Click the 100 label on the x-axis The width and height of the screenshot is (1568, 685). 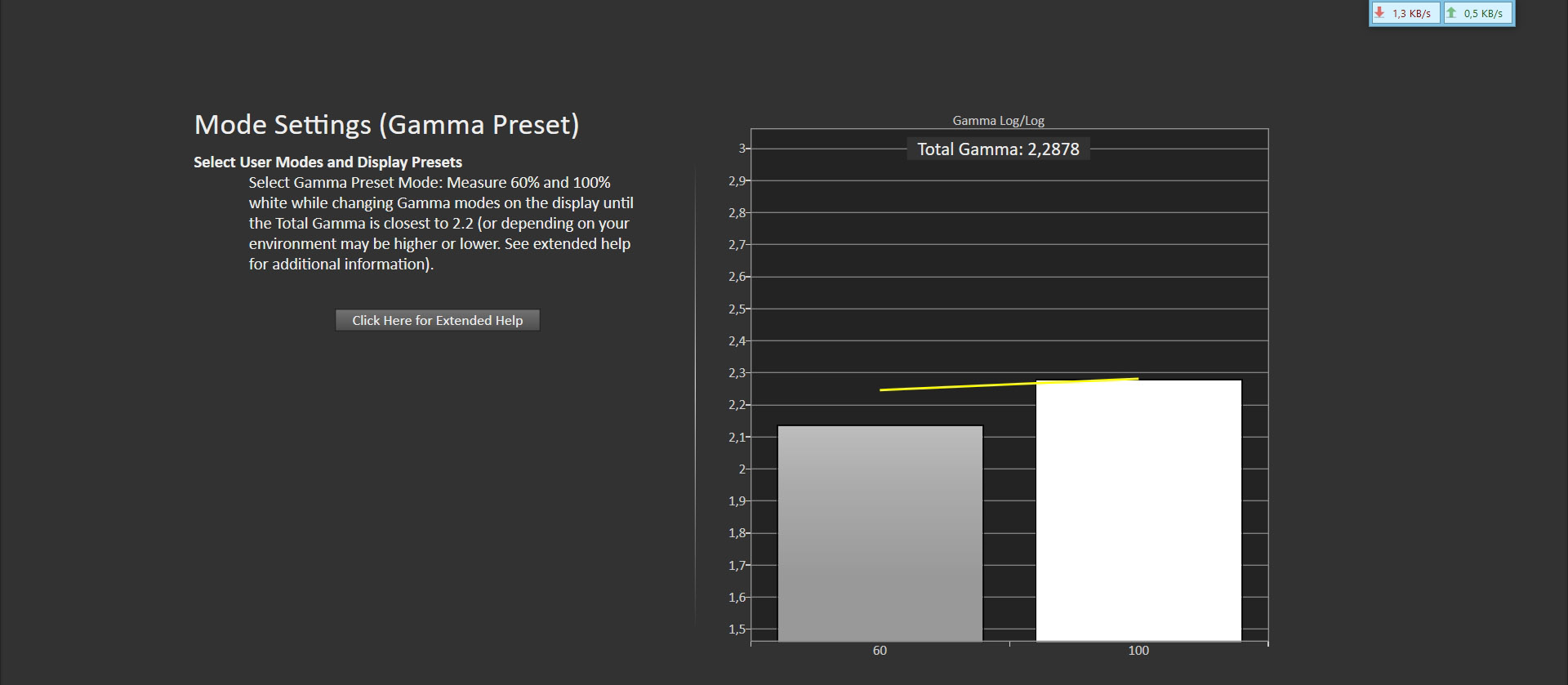[1138, 651]
